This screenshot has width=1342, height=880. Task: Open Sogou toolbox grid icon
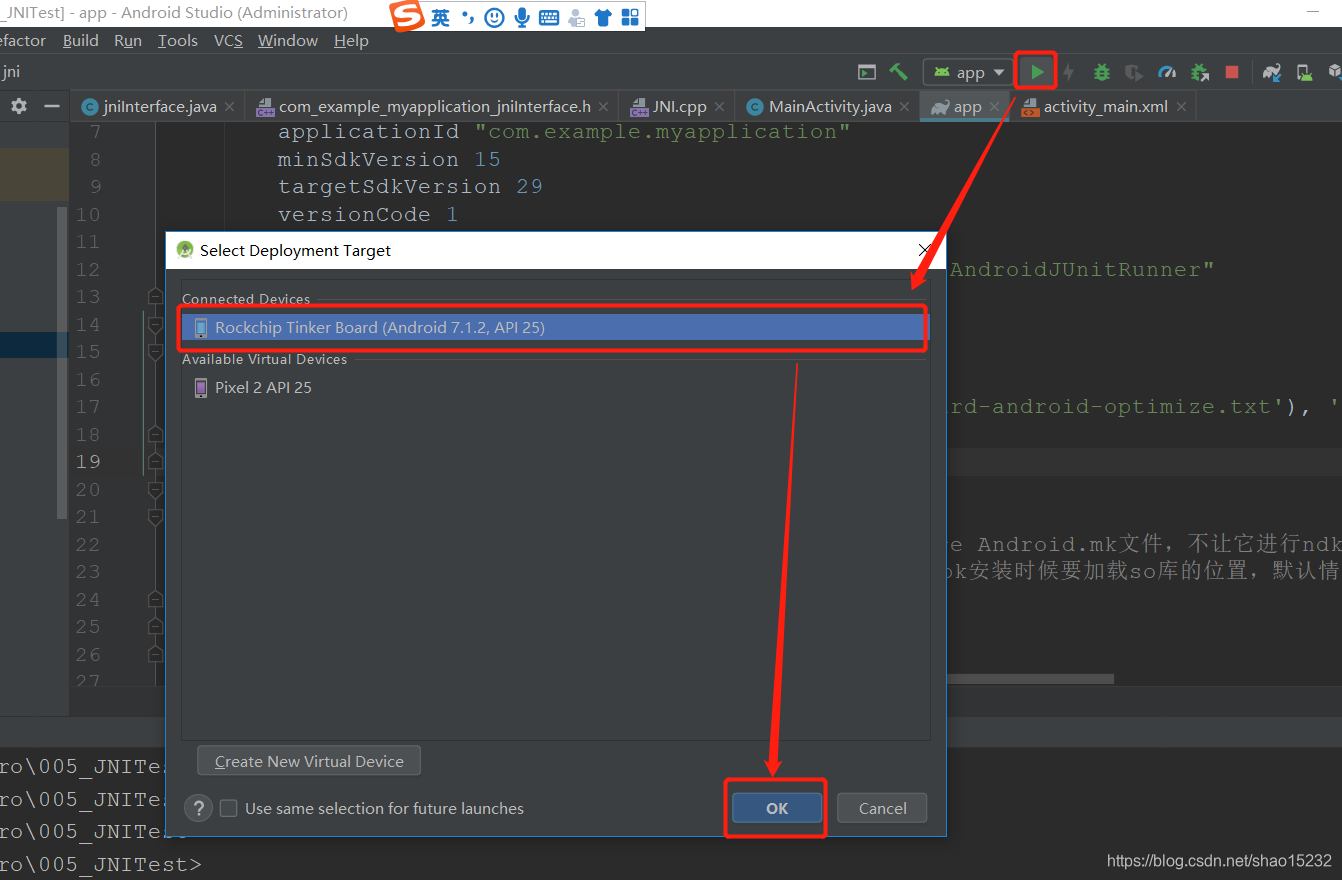pyautogui.click(x=630, y=18)
